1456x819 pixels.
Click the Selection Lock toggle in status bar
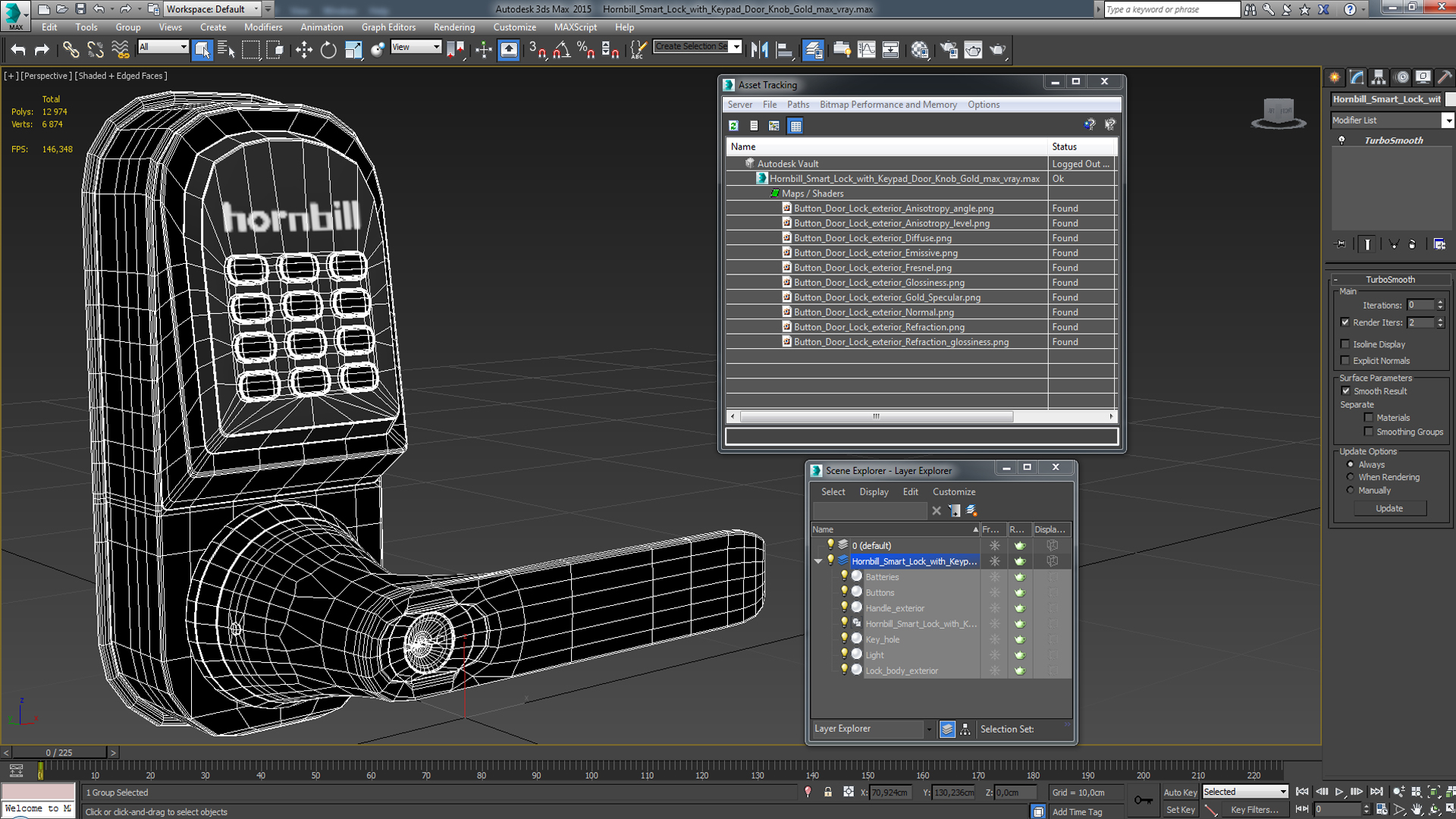[828, 792]
